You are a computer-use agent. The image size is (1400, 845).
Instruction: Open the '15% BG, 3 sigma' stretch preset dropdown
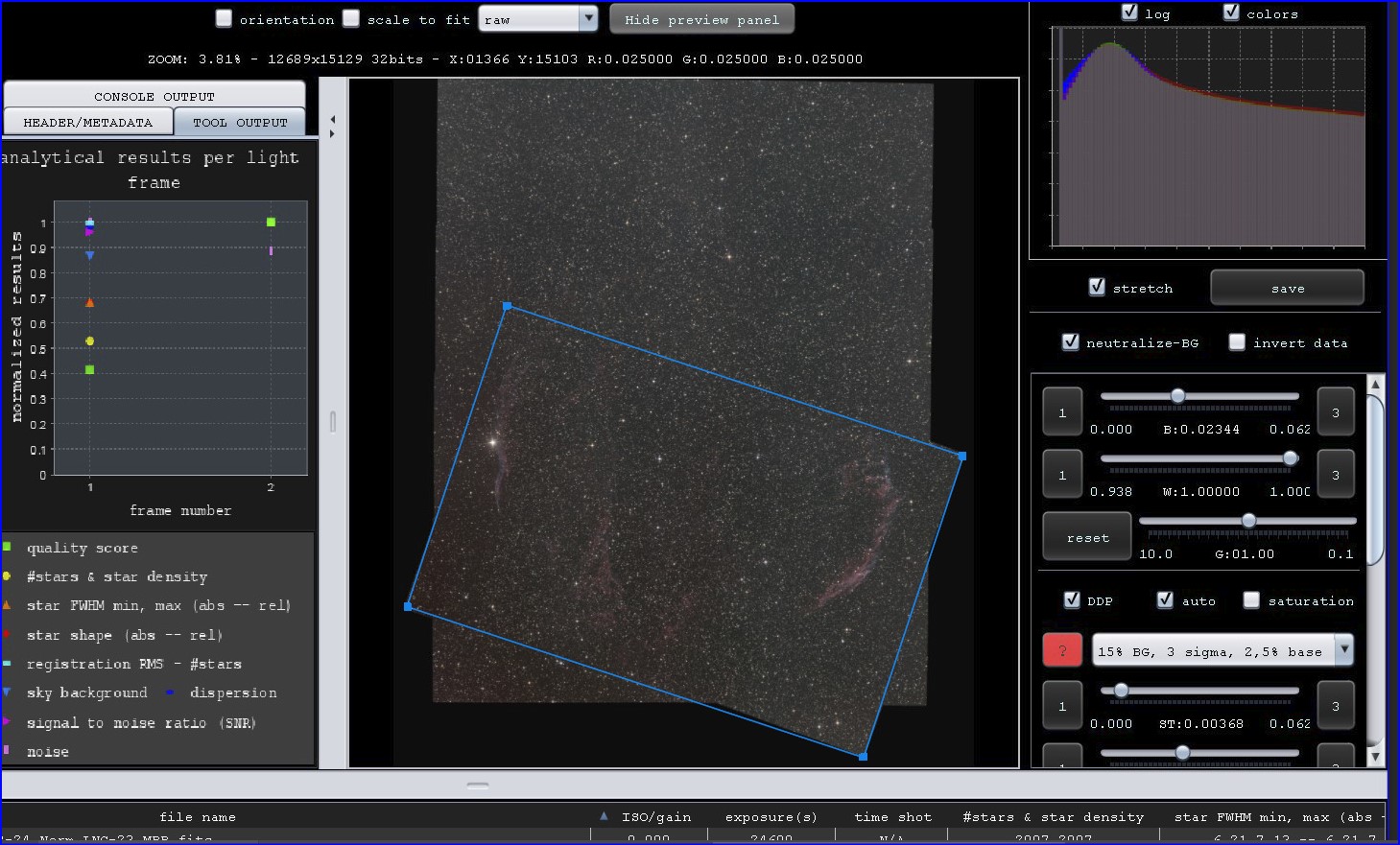tap(1343, 649)
